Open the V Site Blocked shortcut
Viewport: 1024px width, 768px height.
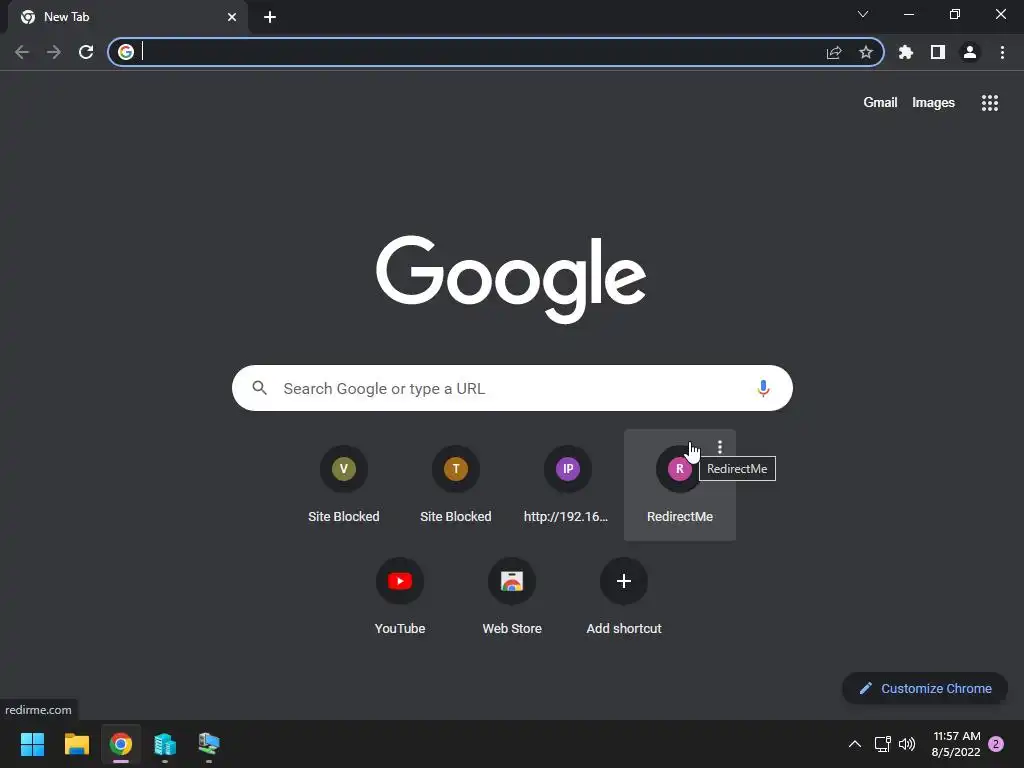point(344,485)
